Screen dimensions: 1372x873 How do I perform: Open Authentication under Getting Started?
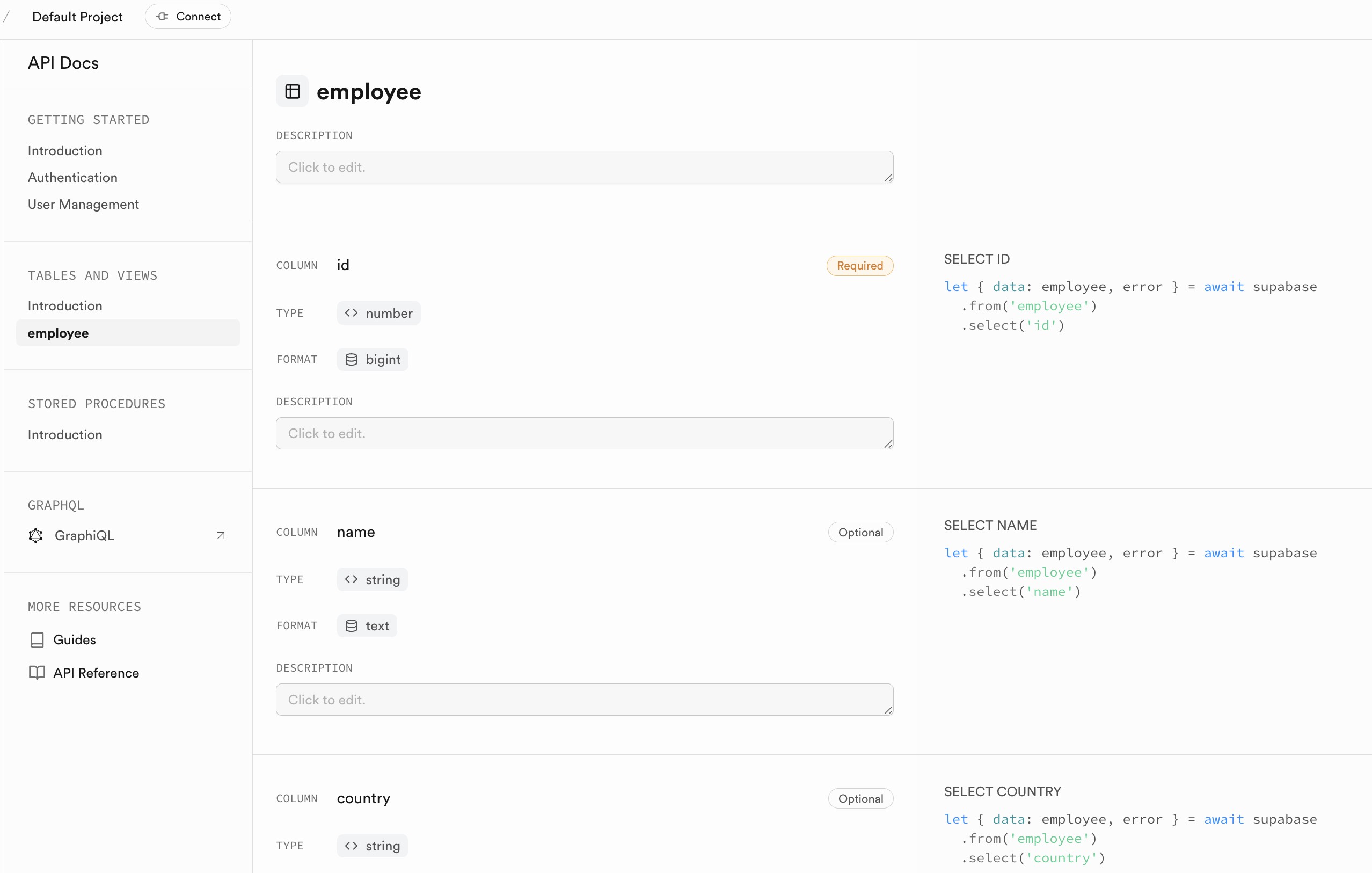72,177
